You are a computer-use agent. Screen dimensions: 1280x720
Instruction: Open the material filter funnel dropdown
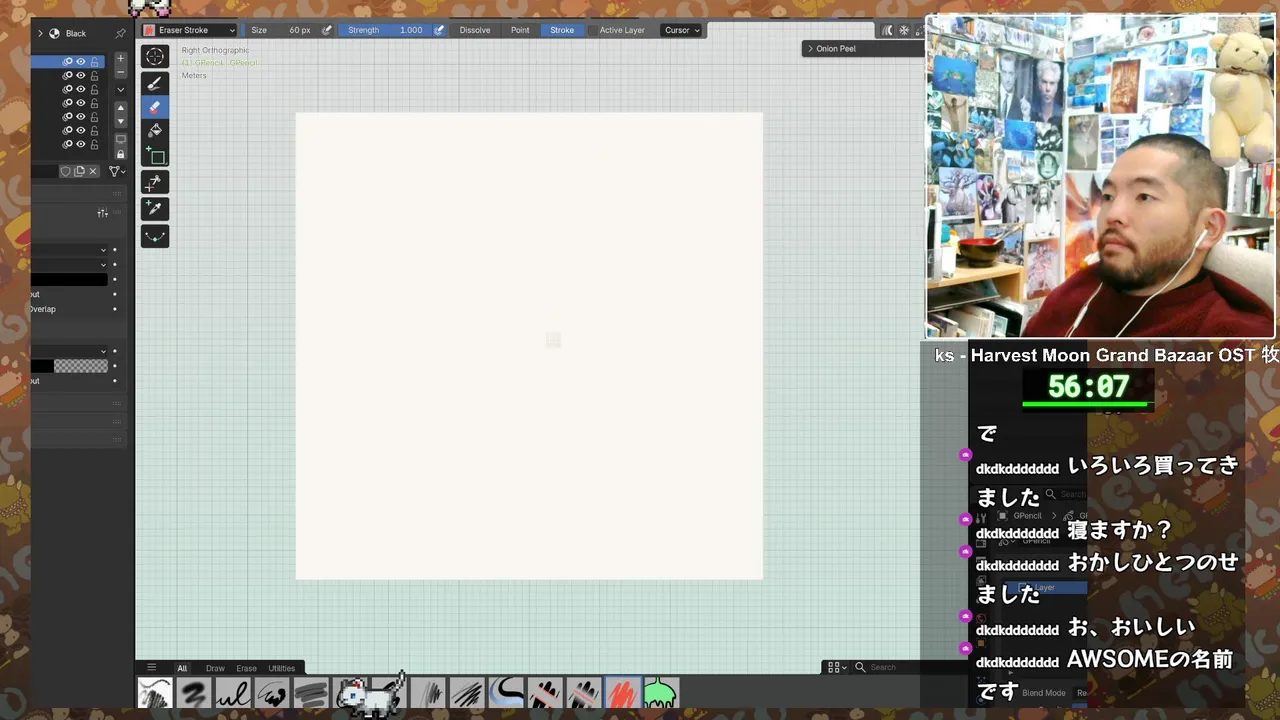[x=117, y=171]
